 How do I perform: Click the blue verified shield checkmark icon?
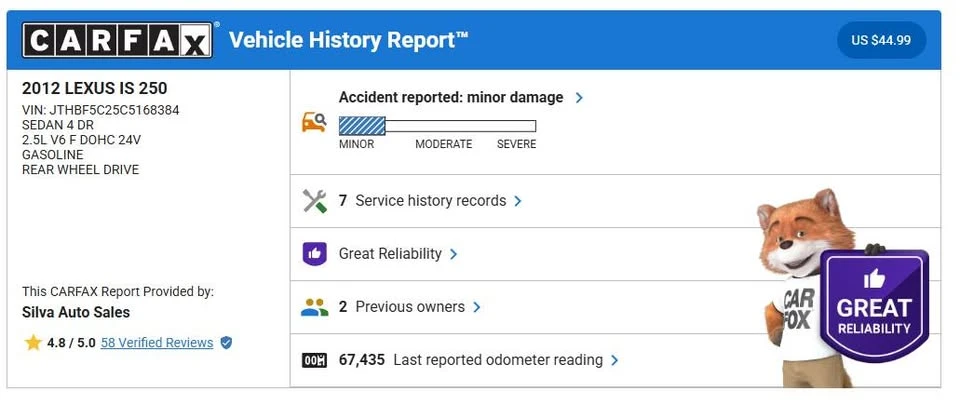pyautogui.click(x=226, y=343)
